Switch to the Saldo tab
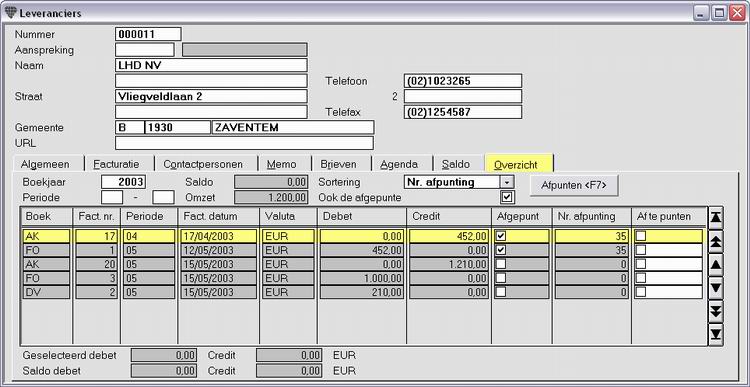The image size is (750, 387). pyautogui.click(x=455, y=164)
